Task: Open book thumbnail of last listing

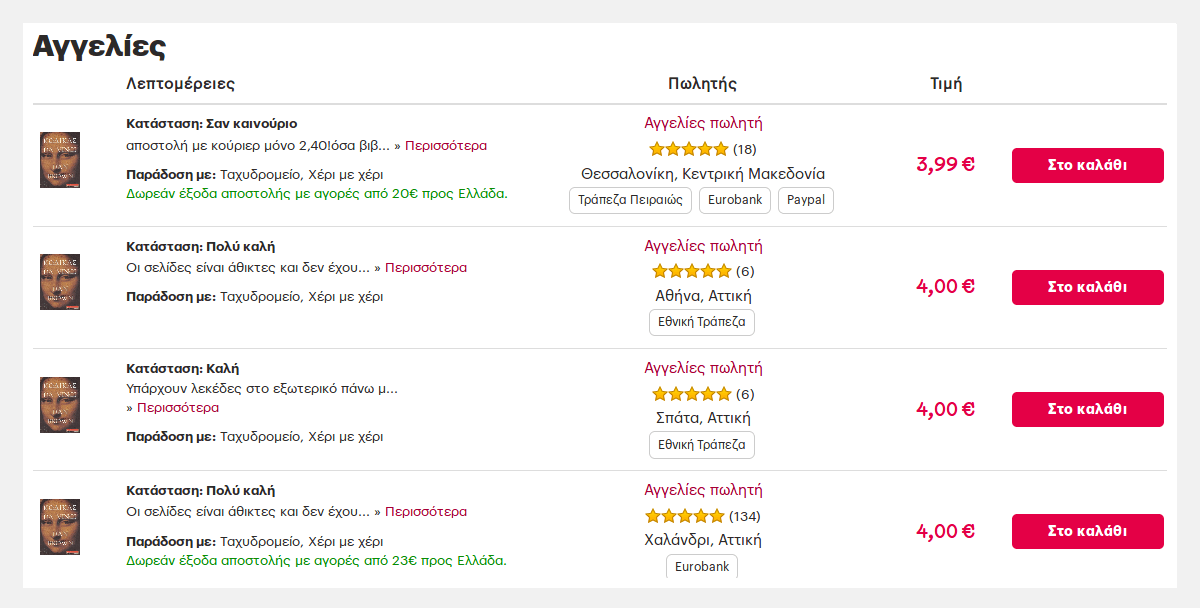Action: click(60, 526)
